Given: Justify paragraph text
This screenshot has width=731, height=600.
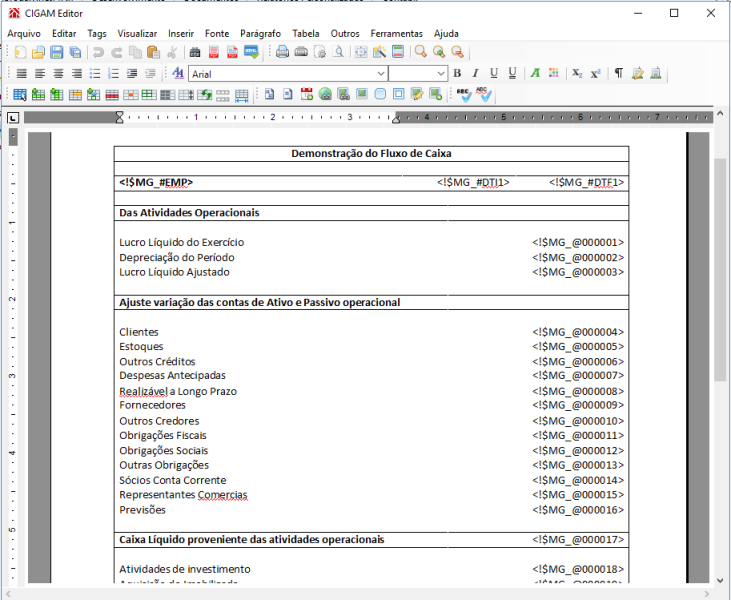Looking at the screenshot, I should tap(21, 74).
